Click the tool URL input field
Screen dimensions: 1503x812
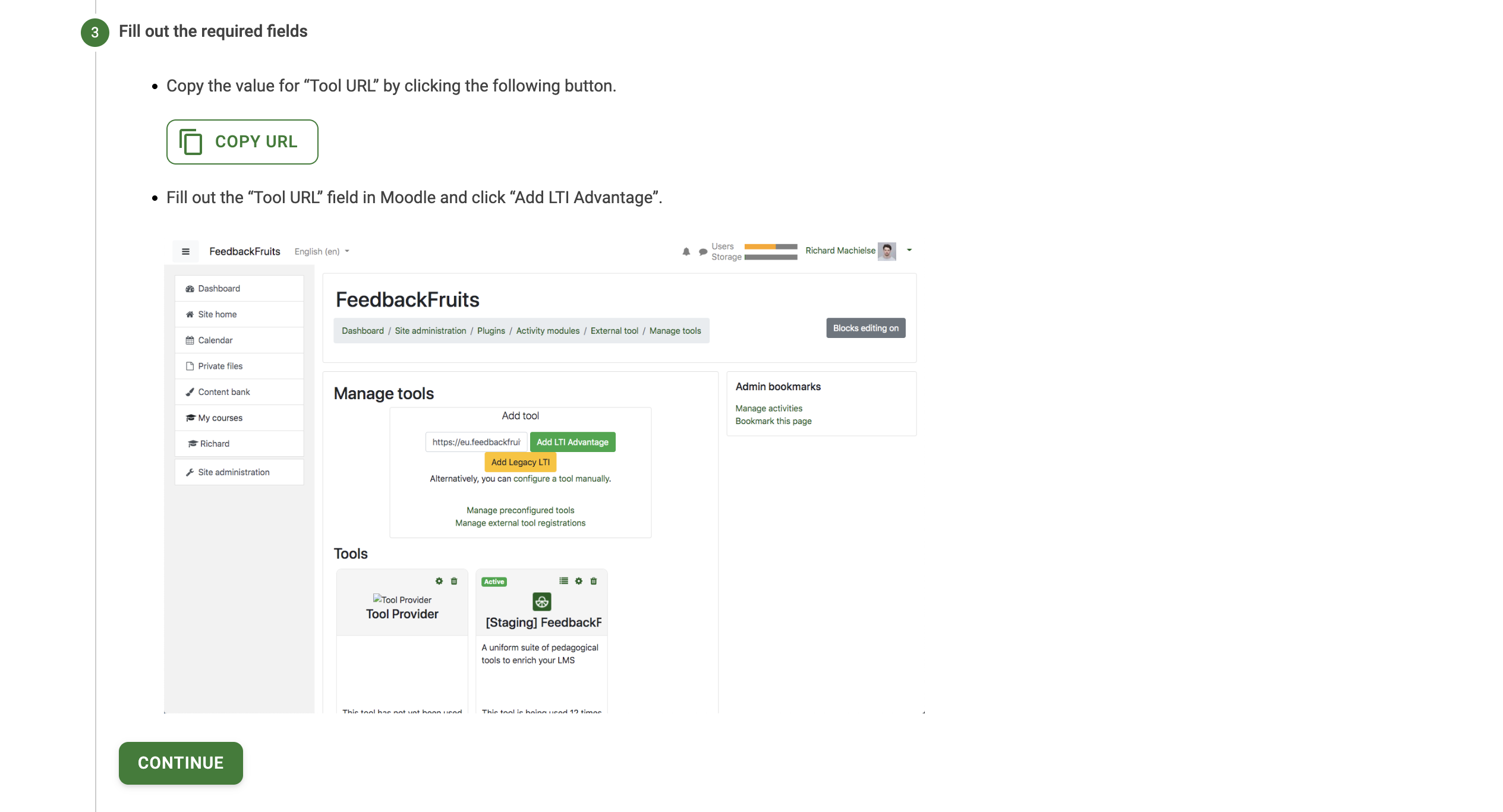click(476, 442)
